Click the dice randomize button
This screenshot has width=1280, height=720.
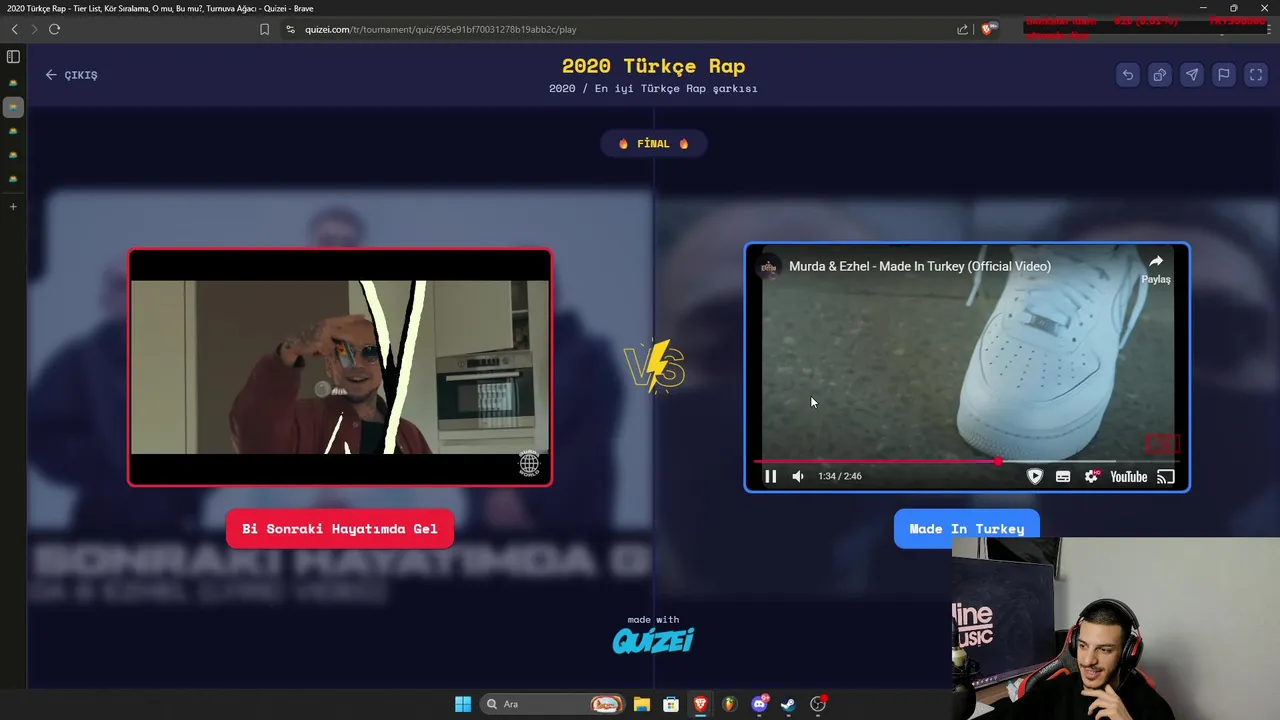click(x=1159, y=75)
